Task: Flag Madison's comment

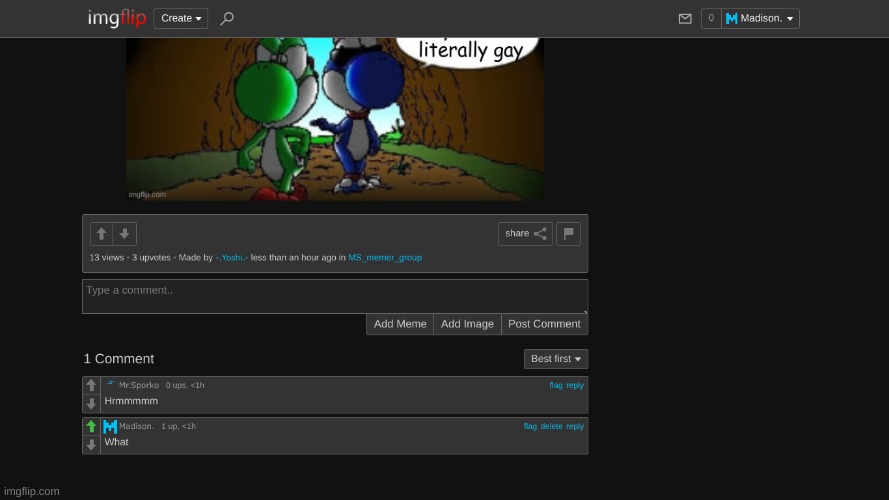Action: point(530,426)
